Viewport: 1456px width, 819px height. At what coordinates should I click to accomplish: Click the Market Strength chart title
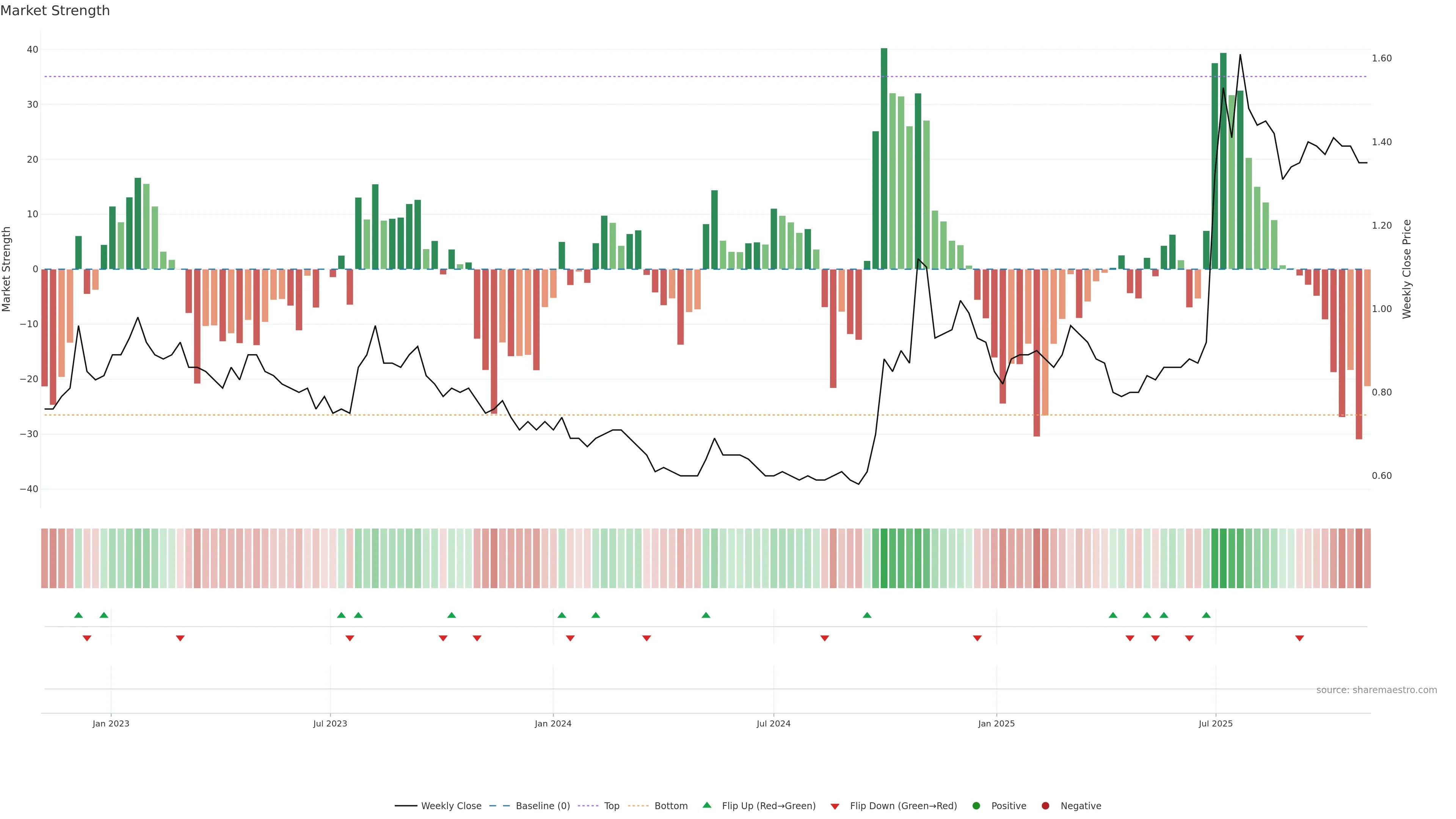tap(55, 11)
